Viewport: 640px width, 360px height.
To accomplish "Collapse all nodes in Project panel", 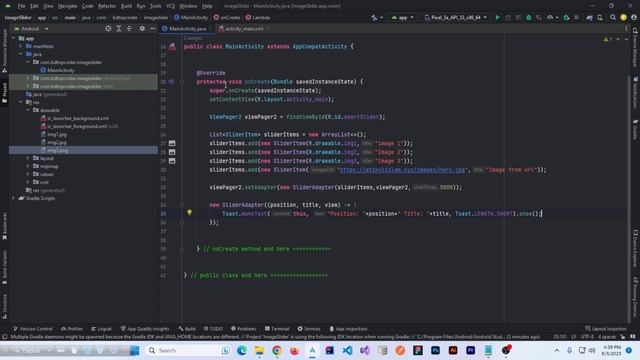I will coord(129,29).
